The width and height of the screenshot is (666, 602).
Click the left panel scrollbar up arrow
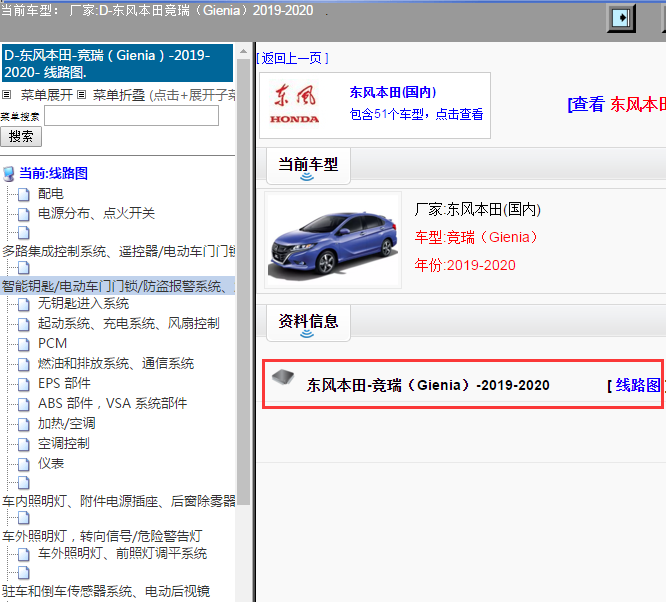point(243,52)
